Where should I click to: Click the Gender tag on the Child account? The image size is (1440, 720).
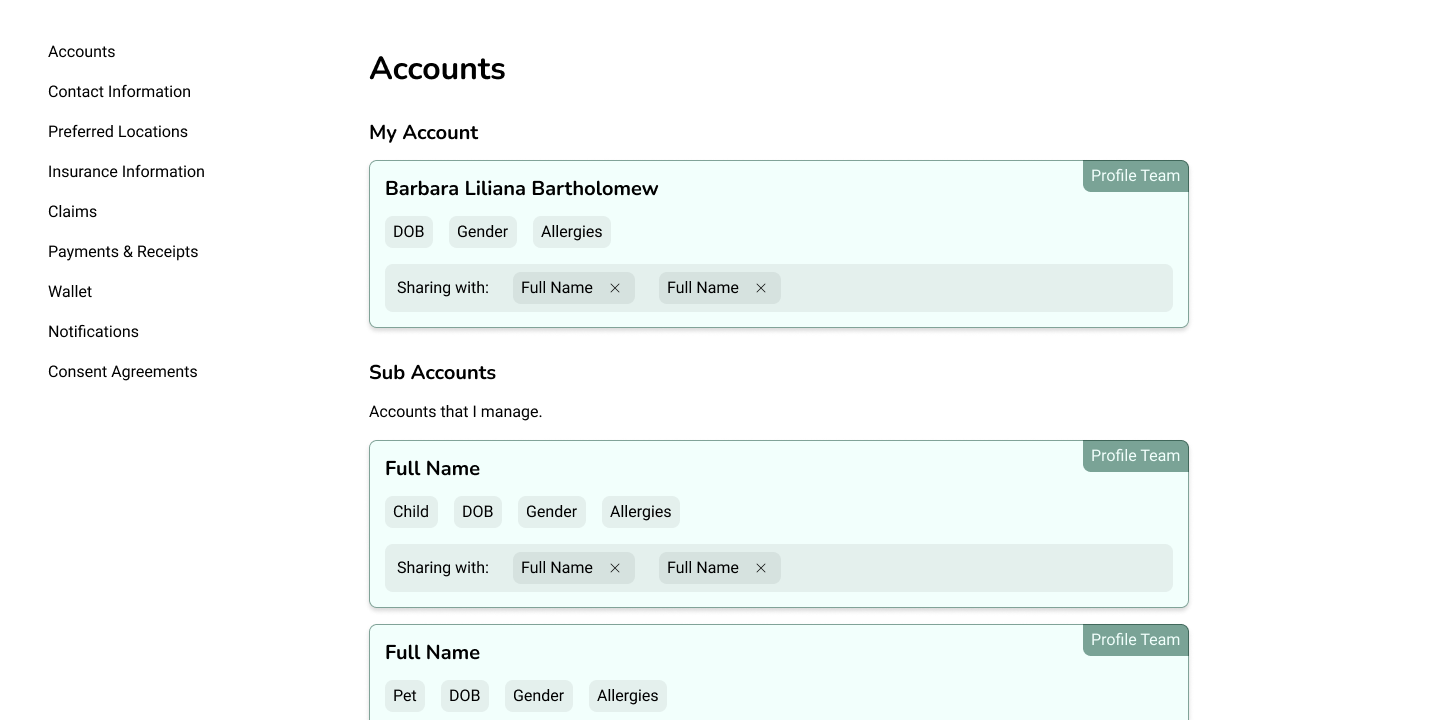(551, 512)
